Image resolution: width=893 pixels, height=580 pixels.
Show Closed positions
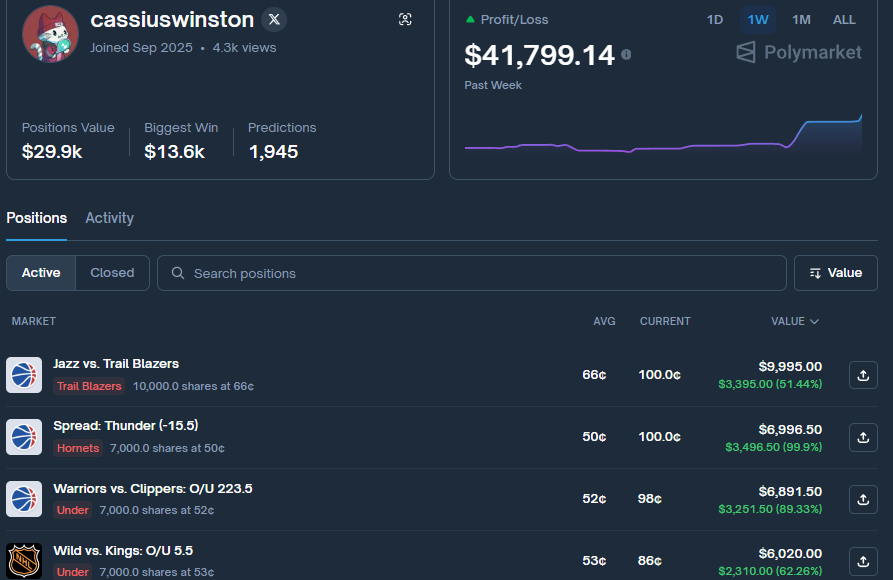coord(112,273)
